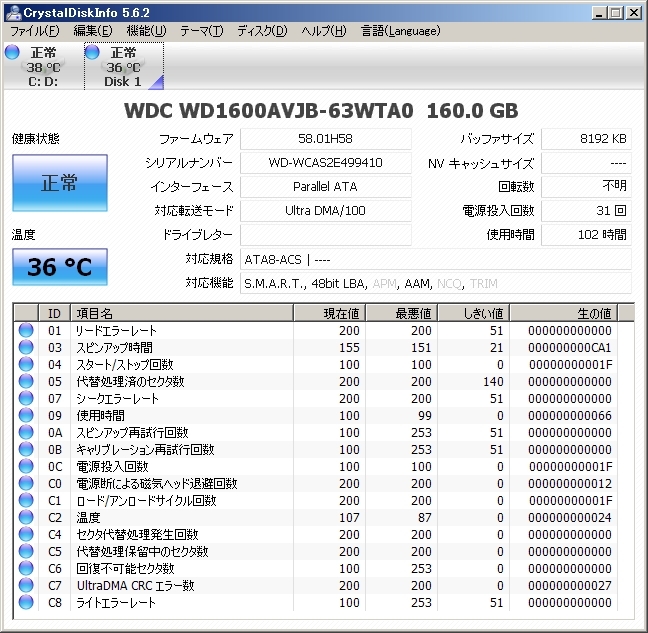Click the status icon for ライトエラーレート row
Viewport: 648px width, 633px height.
(x=26, y=602)
